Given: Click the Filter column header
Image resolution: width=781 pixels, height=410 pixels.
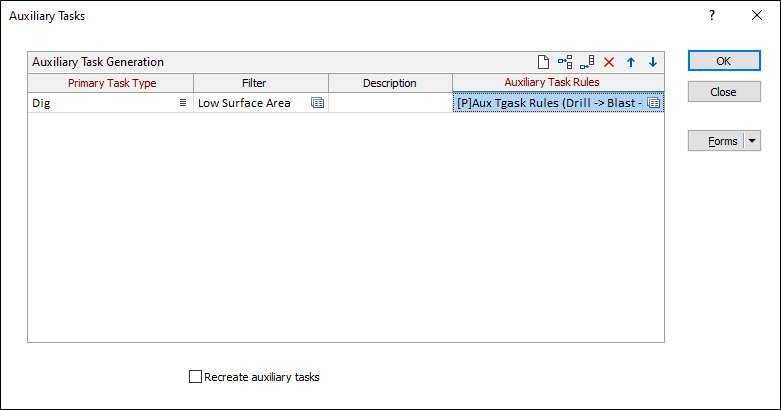Looking at the screenshot, I should pos(261,83).
